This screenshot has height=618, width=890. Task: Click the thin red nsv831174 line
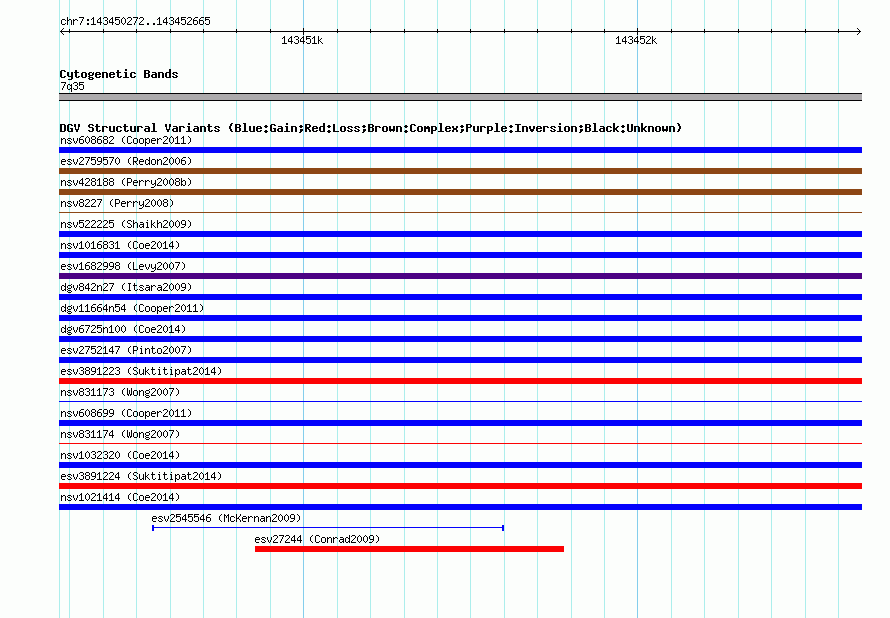coord(460,443)
